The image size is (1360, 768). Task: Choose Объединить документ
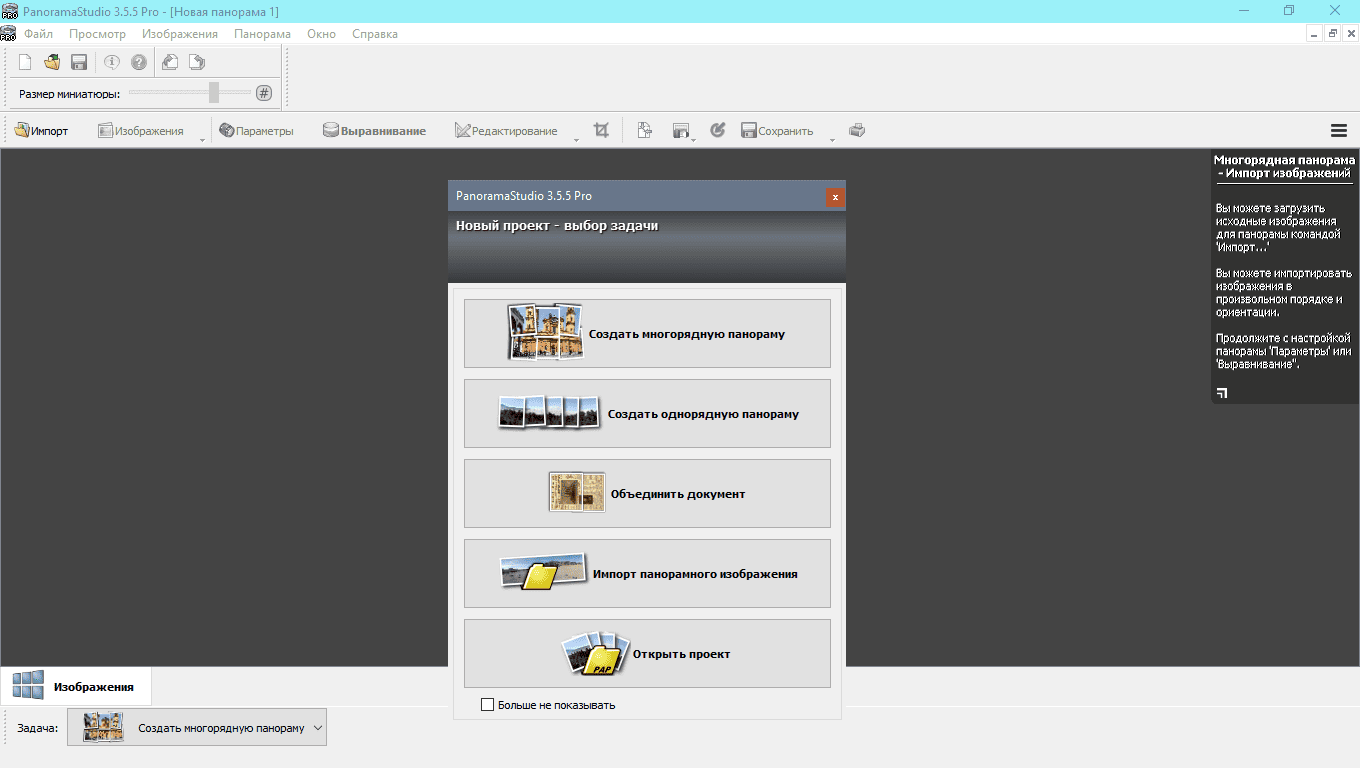click(x=647, y=494)
